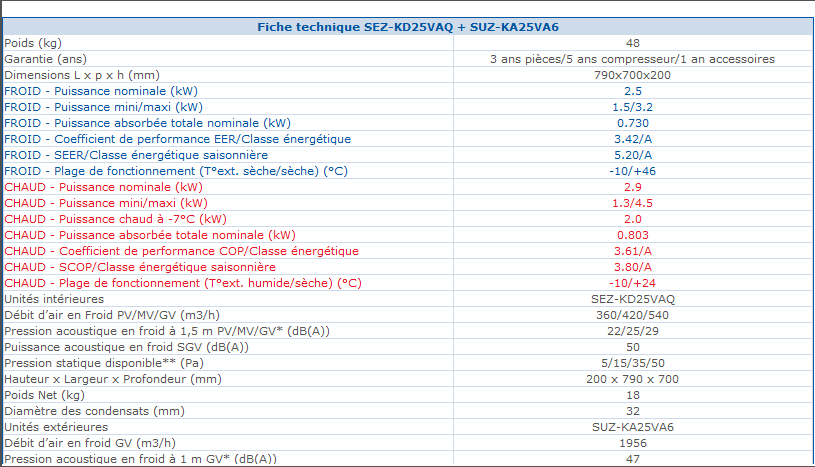
Task: Select 'Hauteur x Largeur x Profondeur (mm)' label
Action: coord(113,379)
